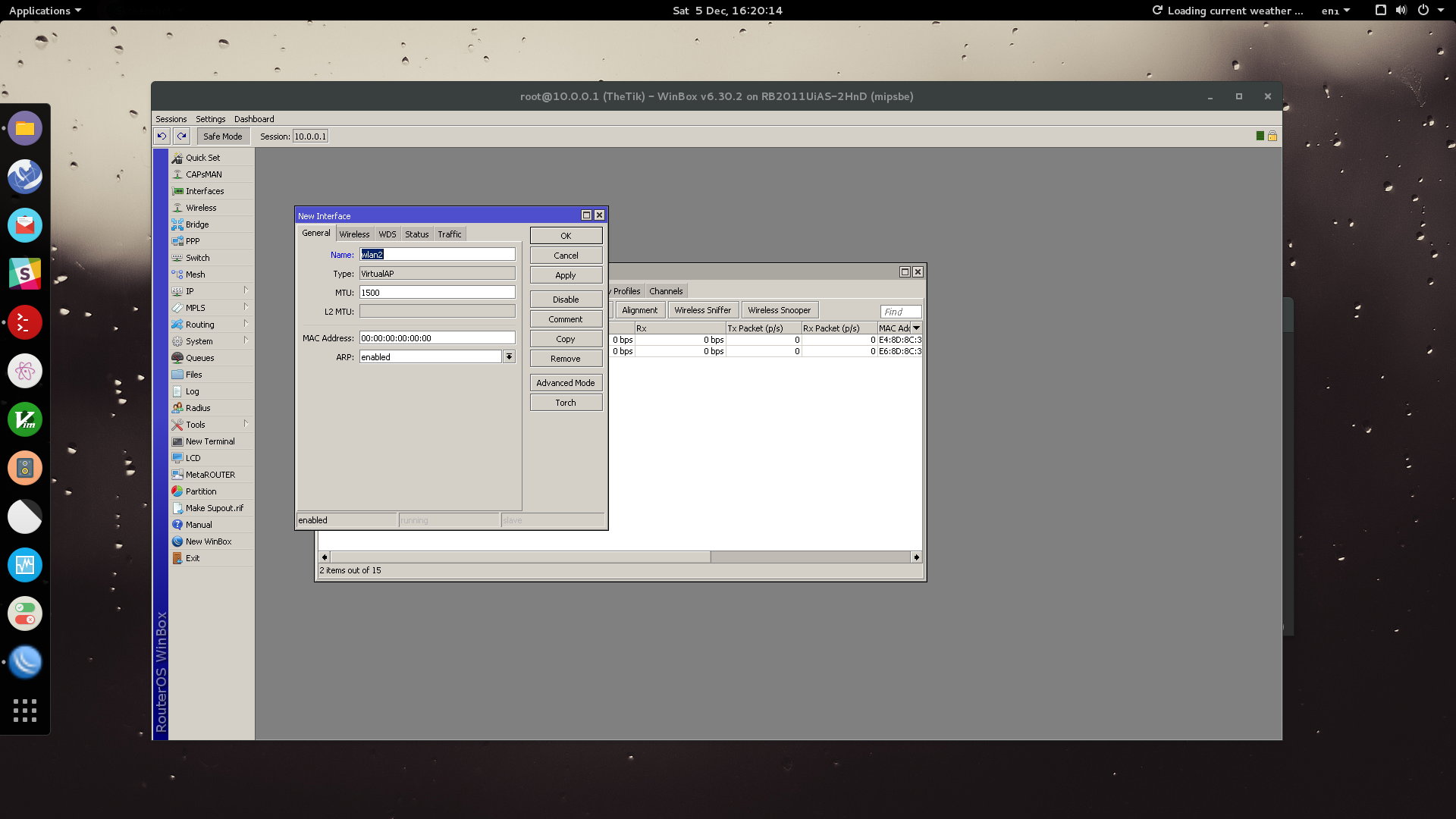Screen dimensions: 1456x819
Task: Click the Safe Mode toggle
Action: pyautogui.click(x=222, y=136)
